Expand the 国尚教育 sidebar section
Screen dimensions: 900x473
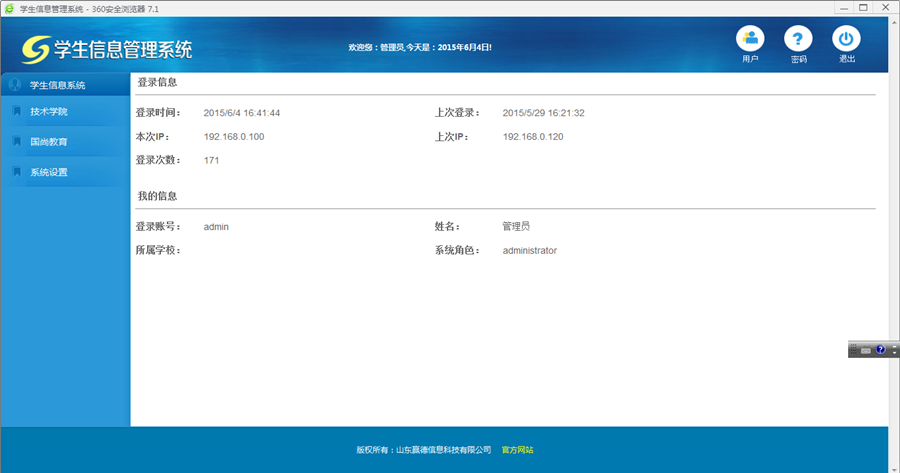pos(49,142)
